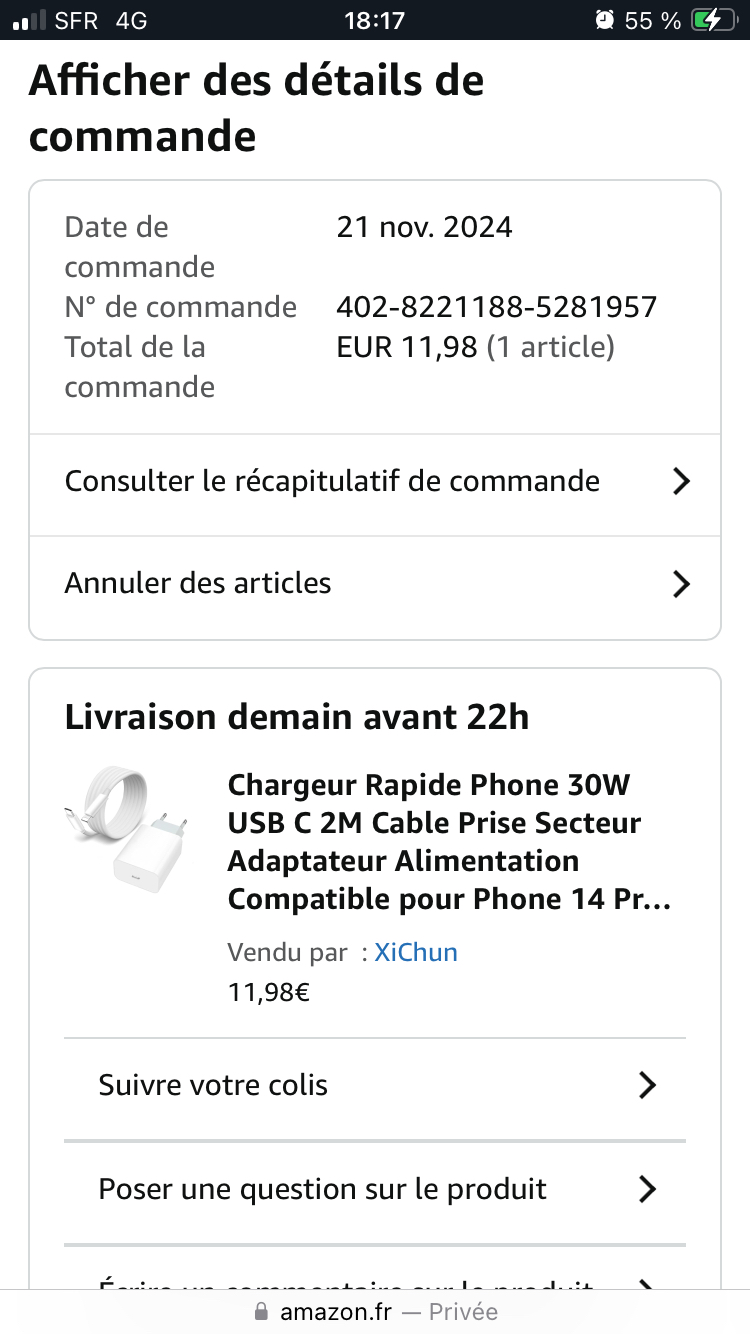Tap the alarm clock status icon
750x1334 pixels.
pyautogui.click(x=604, y=20)
